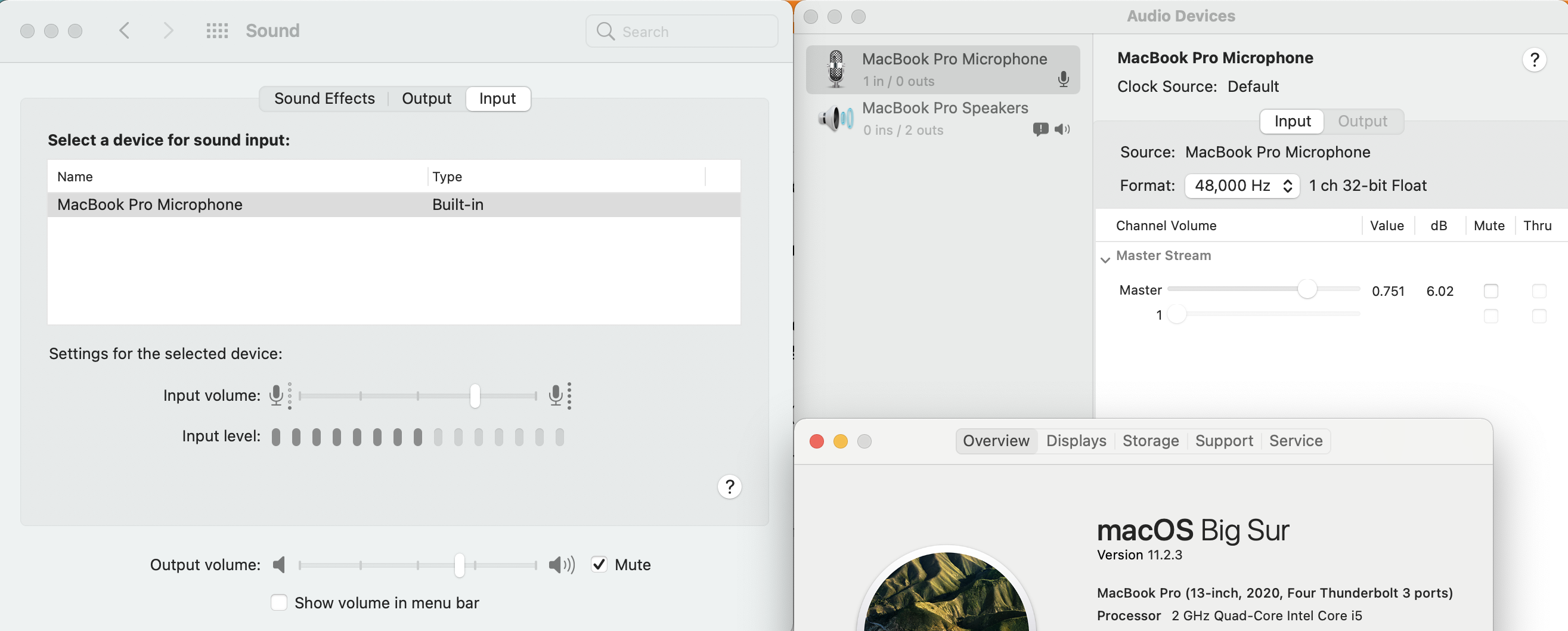Select MacBook Pro Speakers in Audio Devices sidebar
This screenshot has height=631, width=1568.
tap(943, 118)
